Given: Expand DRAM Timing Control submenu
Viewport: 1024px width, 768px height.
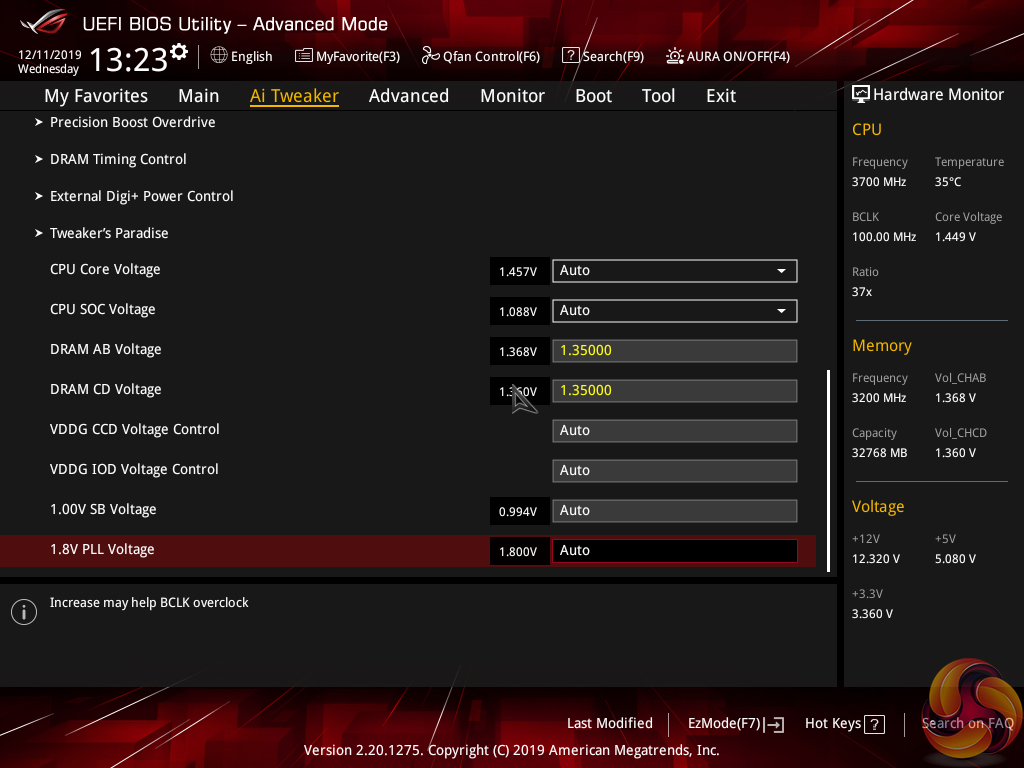Looking at the screenshot, I should 118,159.
